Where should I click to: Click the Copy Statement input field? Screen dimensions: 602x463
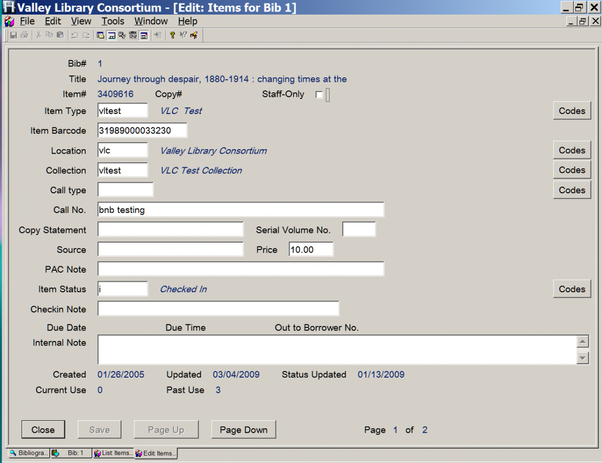tap(170, 230)
